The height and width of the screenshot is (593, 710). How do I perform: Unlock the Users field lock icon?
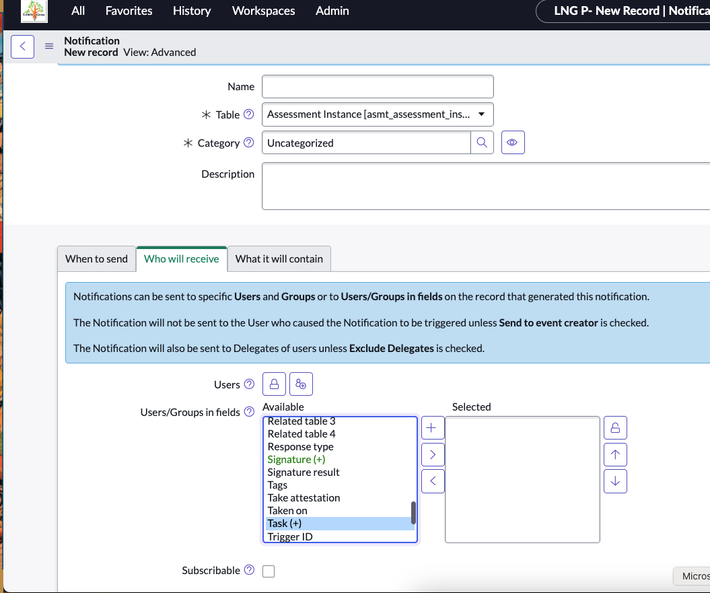point(274,384)
